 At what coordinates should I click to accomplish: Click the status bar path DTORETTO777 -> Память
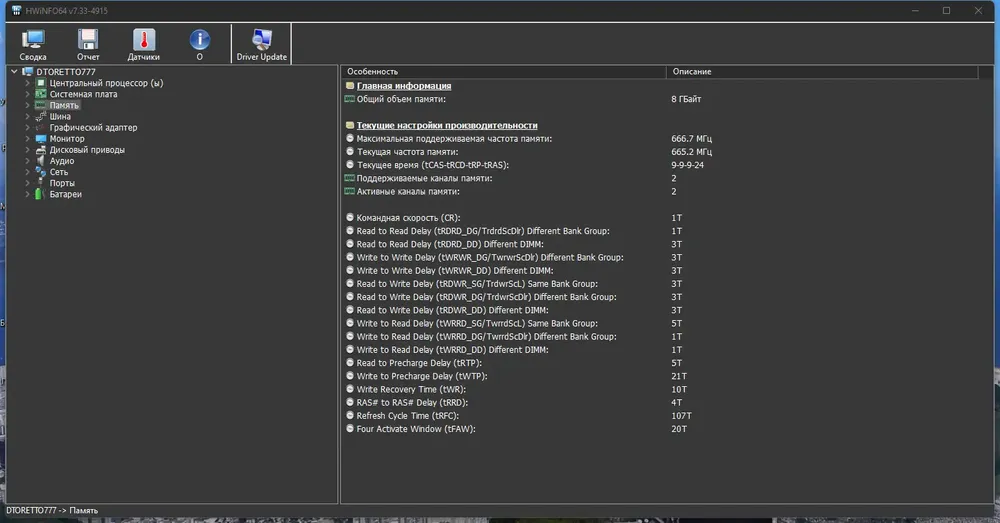52,510
